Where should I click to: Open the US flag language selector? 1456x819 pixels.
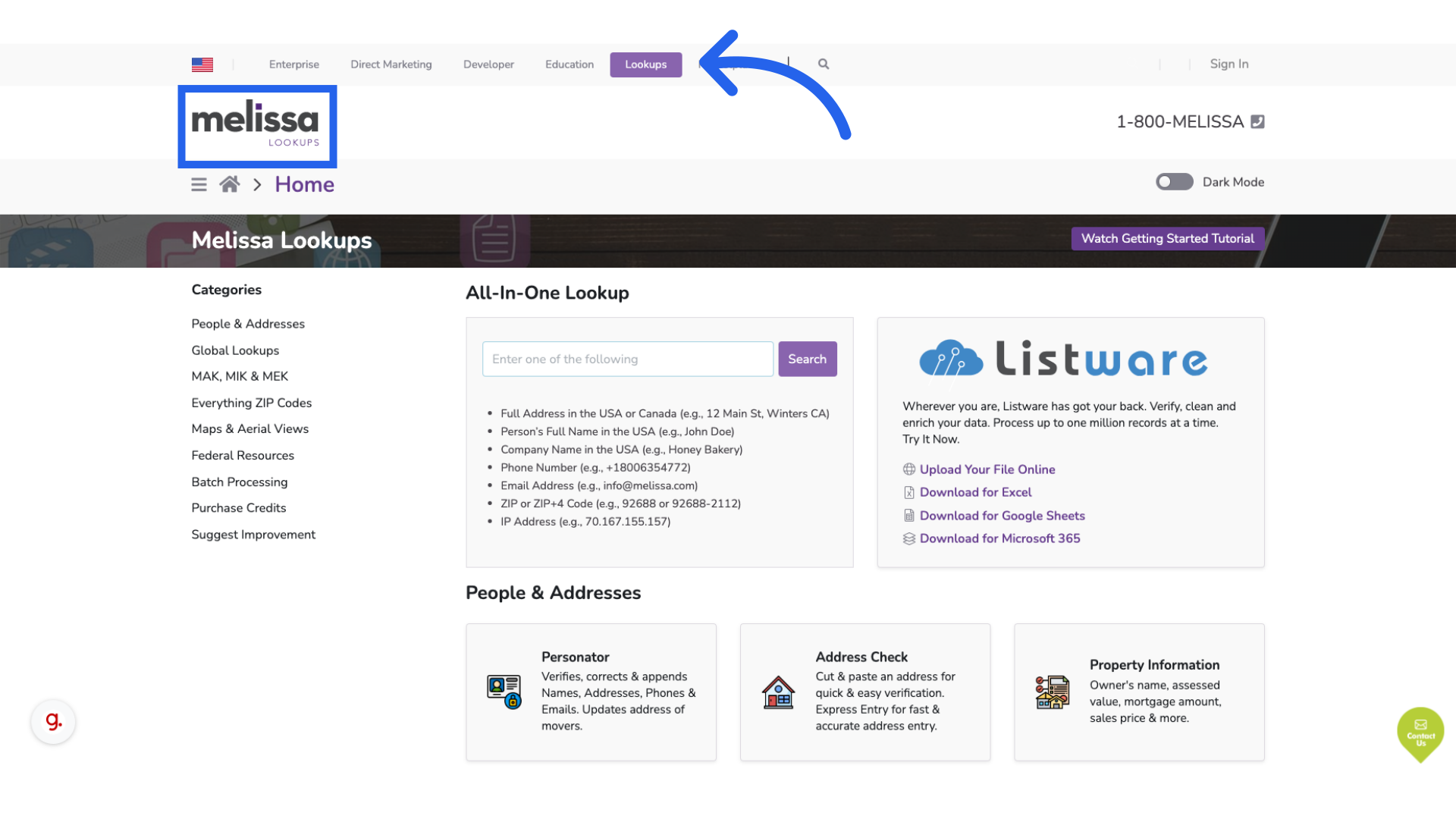202,64
